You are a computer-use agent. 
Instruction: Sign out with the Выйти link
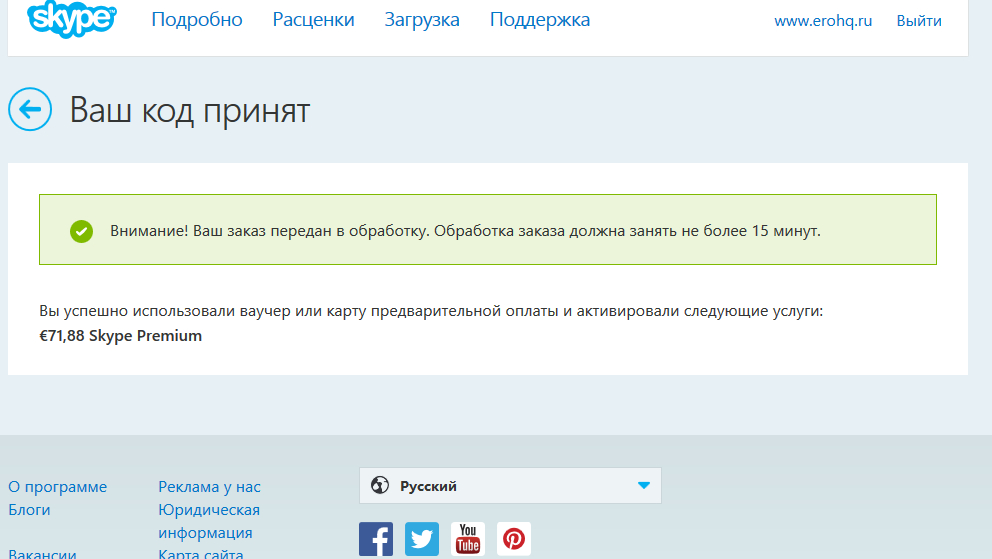tap(919, 21)
